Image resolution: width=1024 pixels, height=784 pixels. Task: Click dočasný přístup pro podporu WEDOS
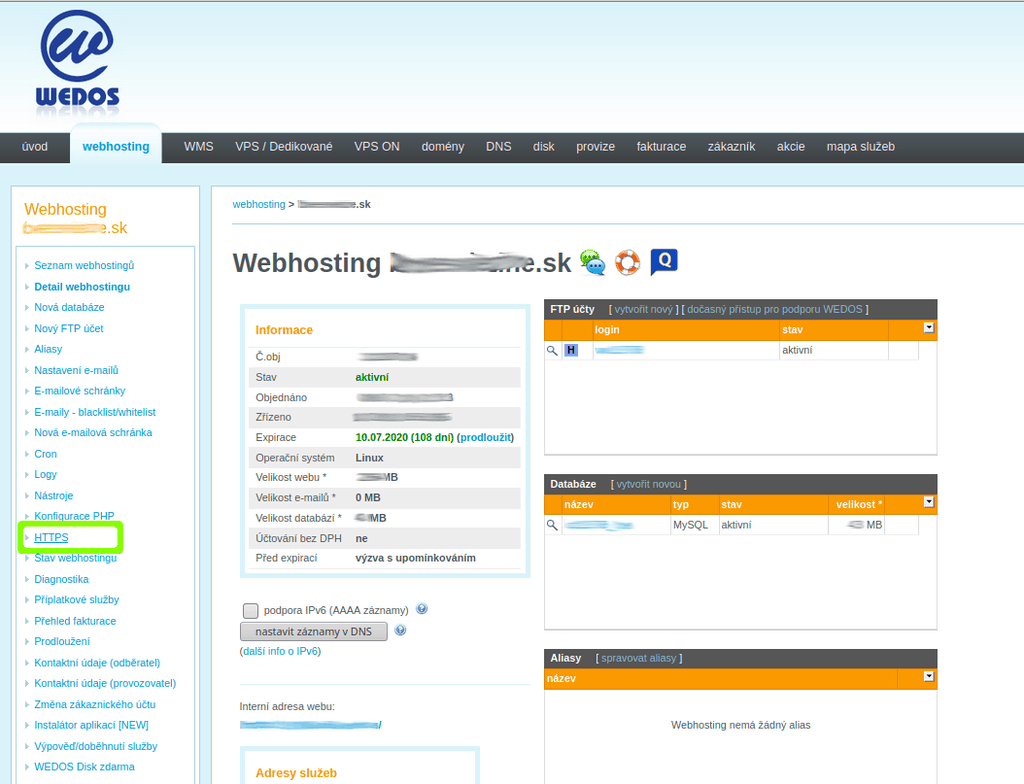(775, 310)
